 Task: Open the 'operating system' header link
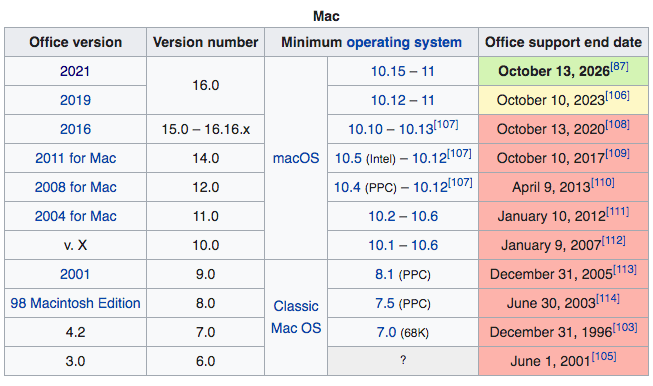pos(404,42)
